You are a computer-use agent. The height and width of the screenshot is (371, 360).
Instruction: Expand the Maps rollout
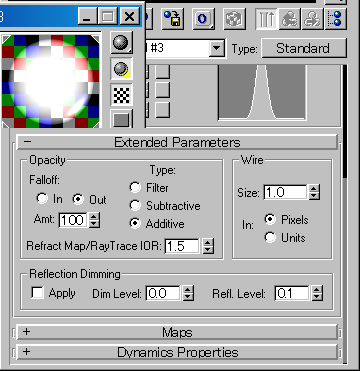[177, 332]
